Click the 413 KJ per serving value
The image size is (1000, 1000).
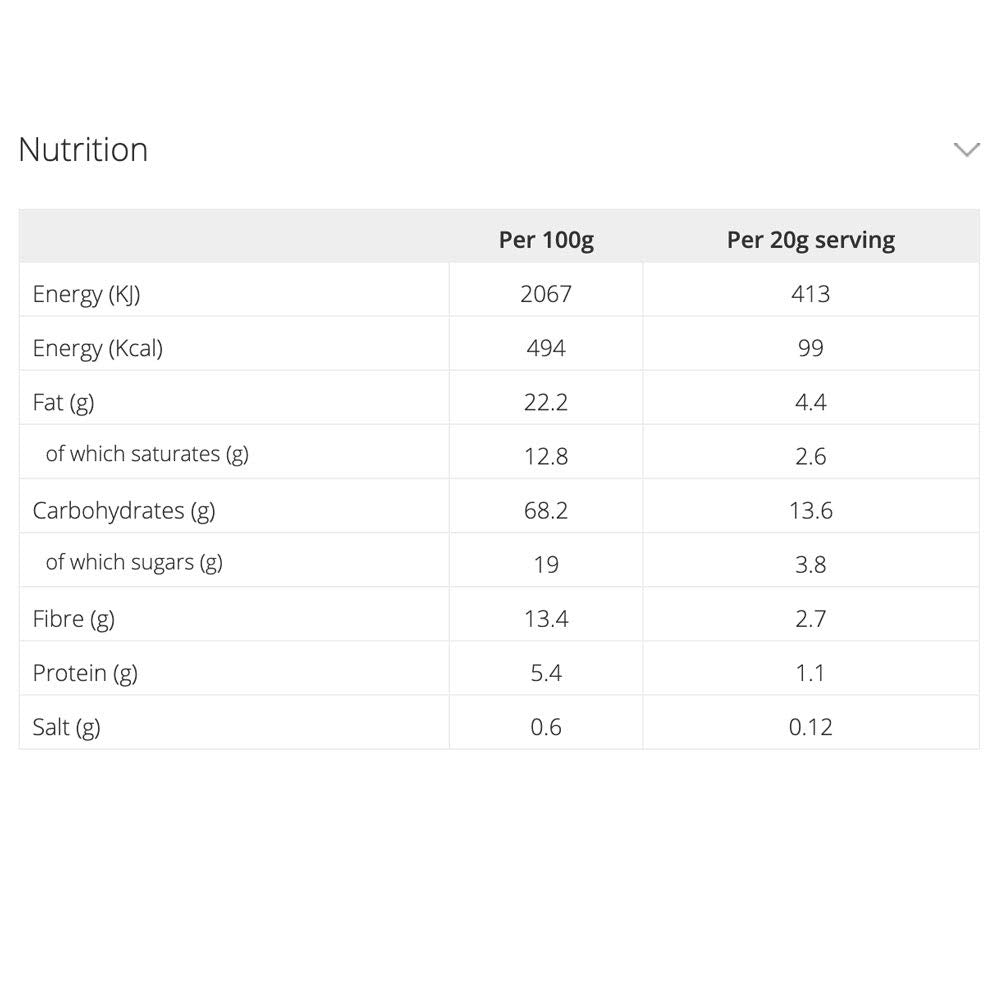click(810, 294)
